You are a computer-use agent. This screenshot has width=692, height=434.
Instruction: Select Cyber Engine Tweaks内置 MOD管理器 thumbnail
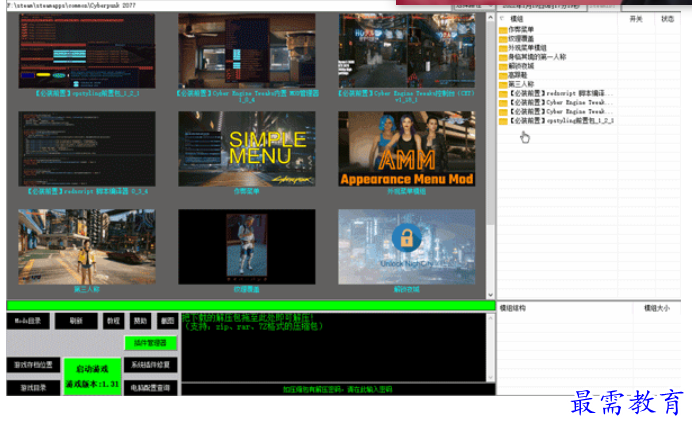247,51
